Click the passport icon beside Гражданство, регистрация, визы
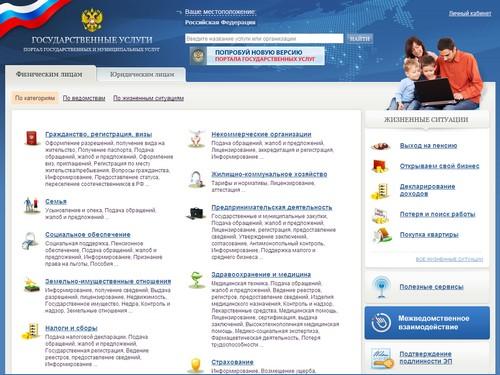The image size is (500, 375). [32, 138]
